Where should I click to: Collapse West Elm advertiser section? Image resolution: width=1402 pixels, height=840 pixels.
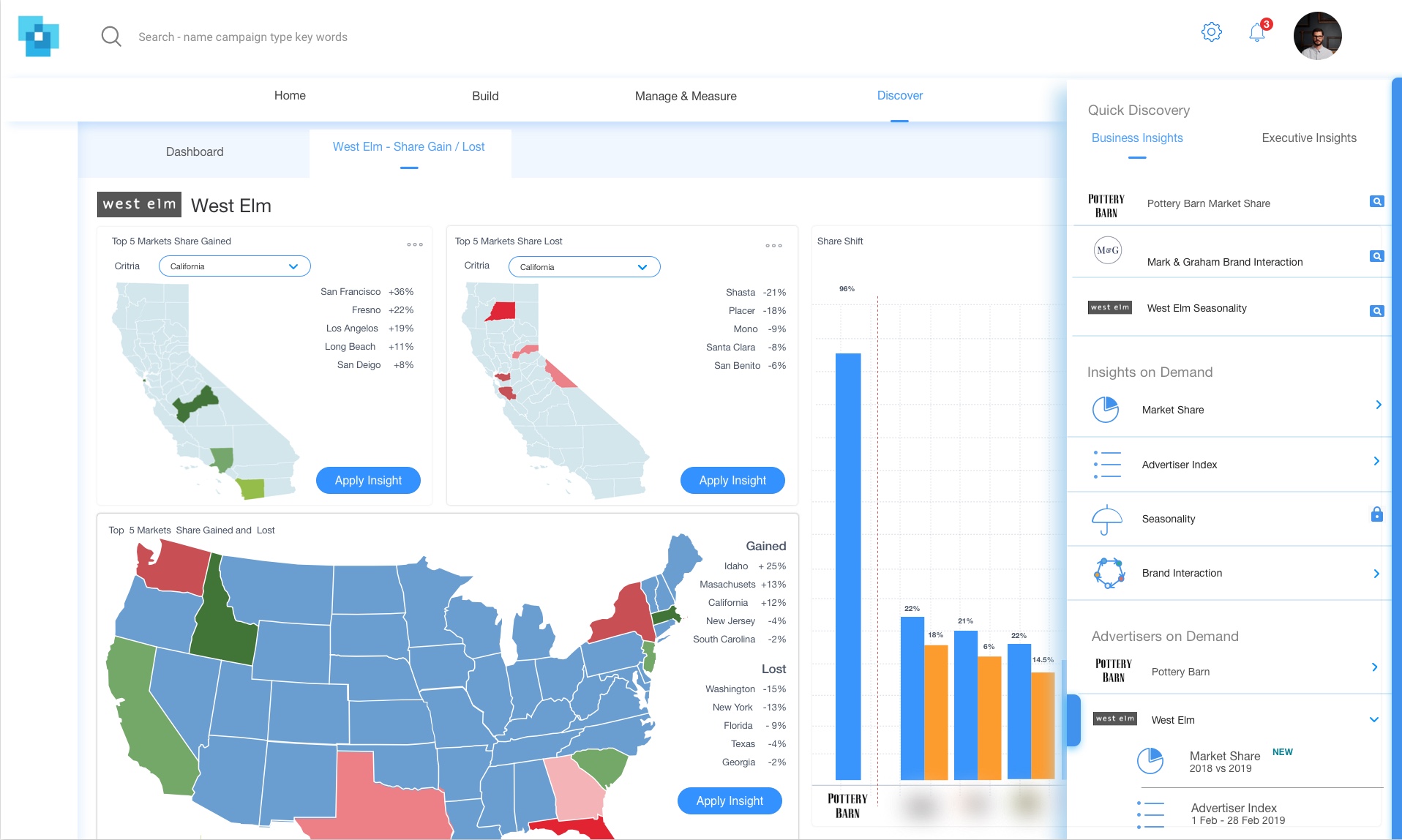[1374, 720]
